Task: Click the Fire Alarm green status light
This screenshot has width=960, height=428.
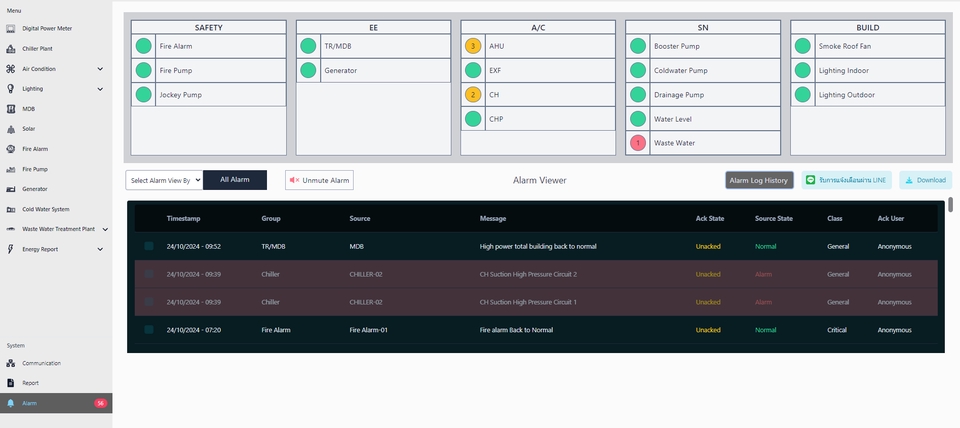Action: pos(143,47)
